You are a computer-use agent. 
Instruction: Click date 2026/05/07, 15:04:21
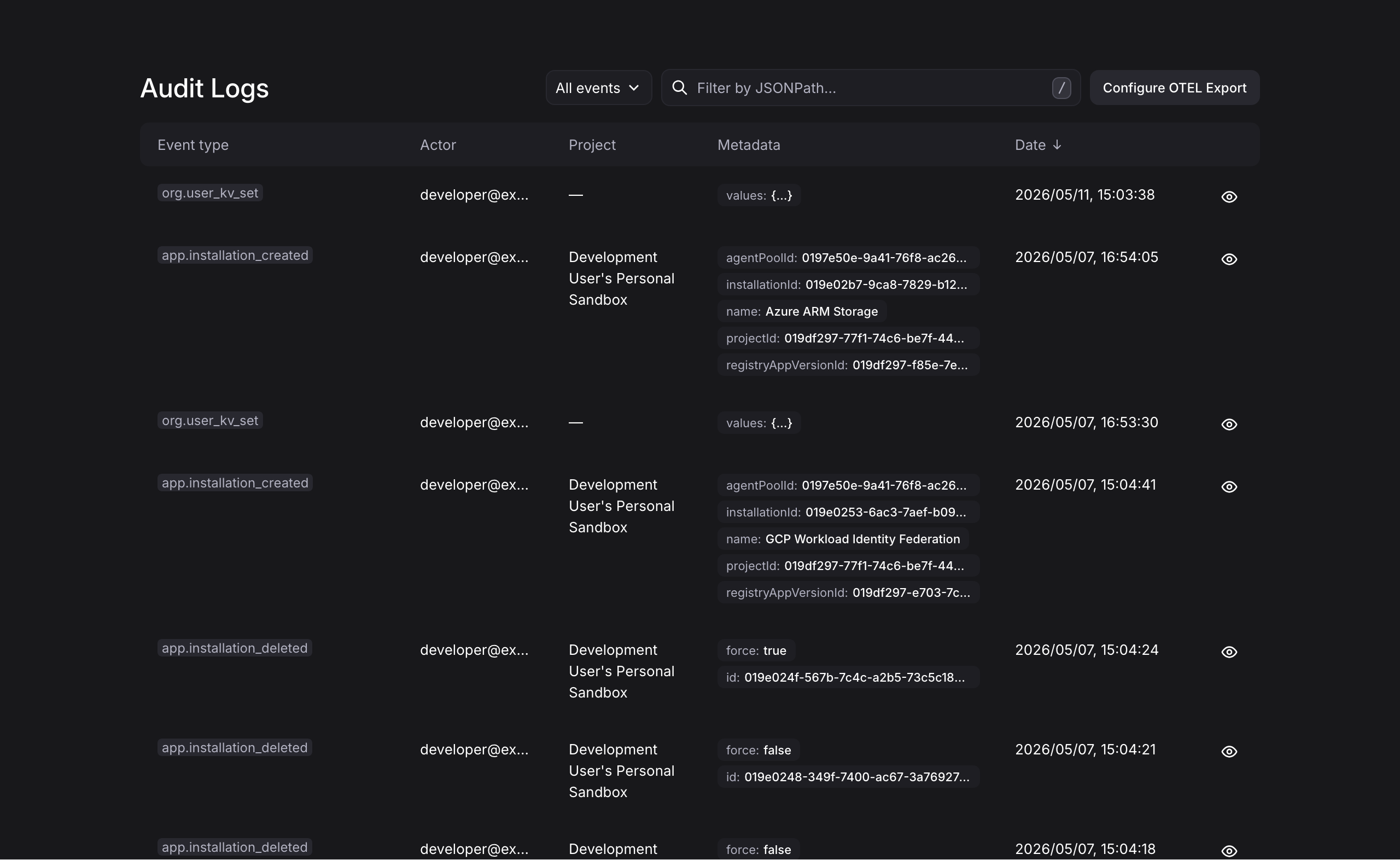1085,749
